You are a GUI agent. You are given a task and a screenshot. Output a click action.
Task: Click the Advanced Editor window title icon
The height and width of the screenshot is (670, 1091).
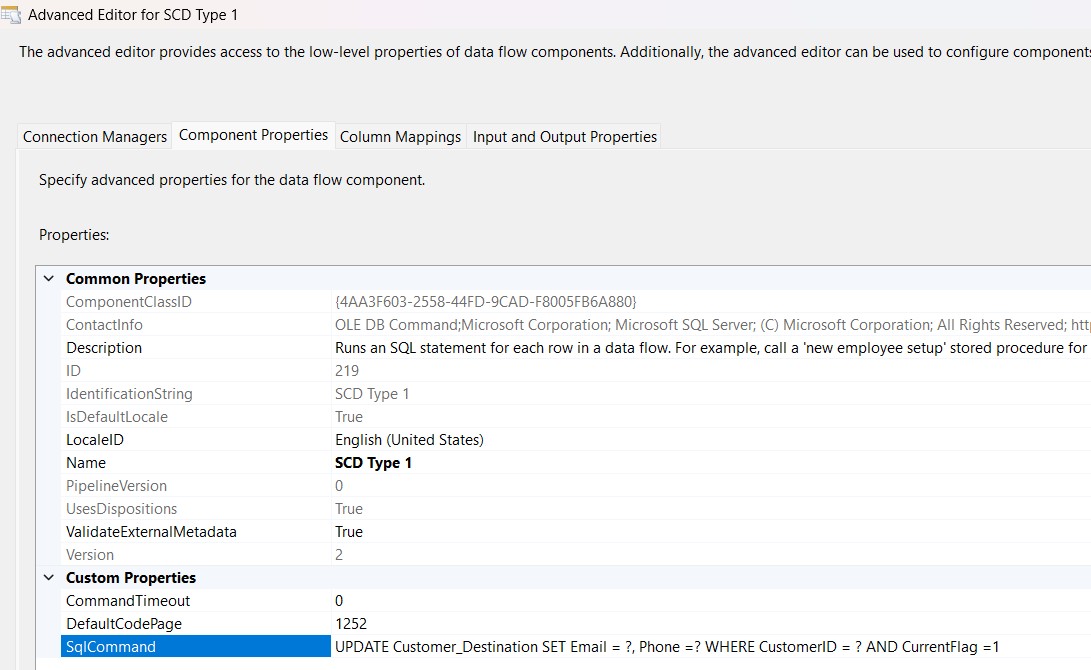(11, 15)
